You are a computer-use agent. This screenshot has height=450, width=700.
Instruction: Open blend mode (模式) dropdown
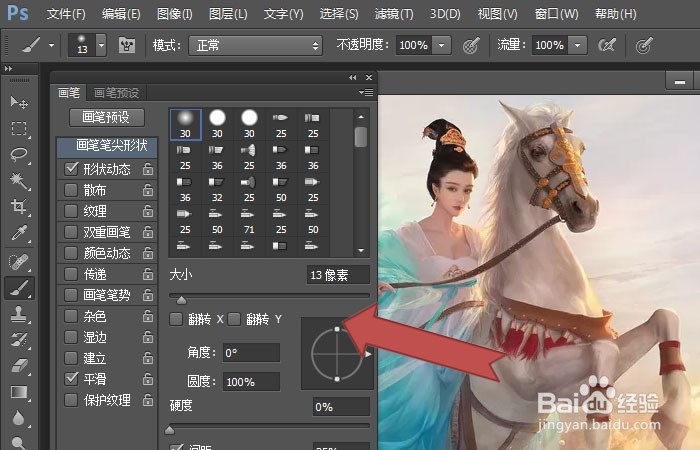click(255, 46)
